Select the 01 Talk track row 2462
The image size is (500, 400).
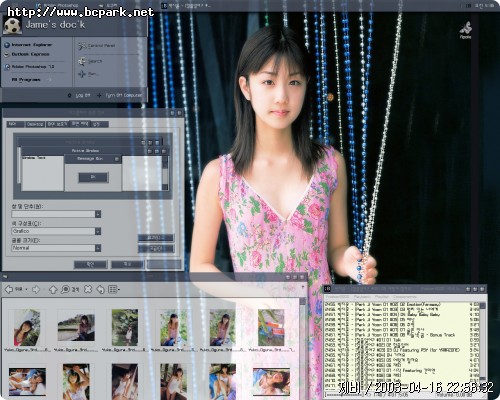[x=402, y=340]
